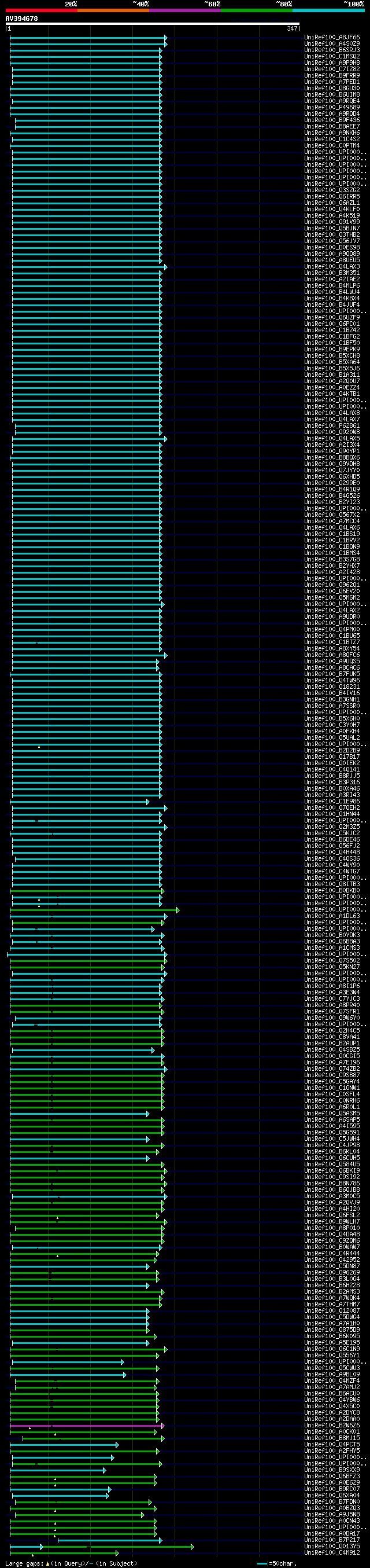
Task: Select hit UniRef100_Q2M3Z5
Action: tap(332, 827)
